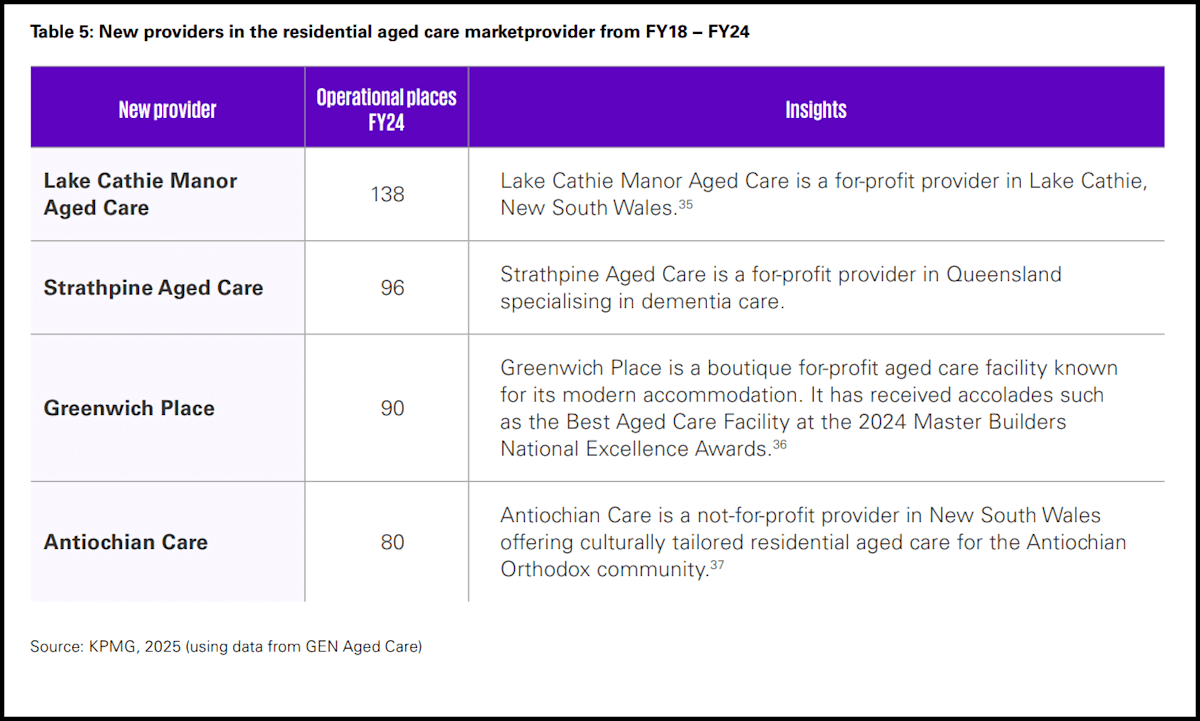The width and height of the screenshot is (1200, 721).
Task: Click the 'Operational places FY24' column header
Action: 386,110
